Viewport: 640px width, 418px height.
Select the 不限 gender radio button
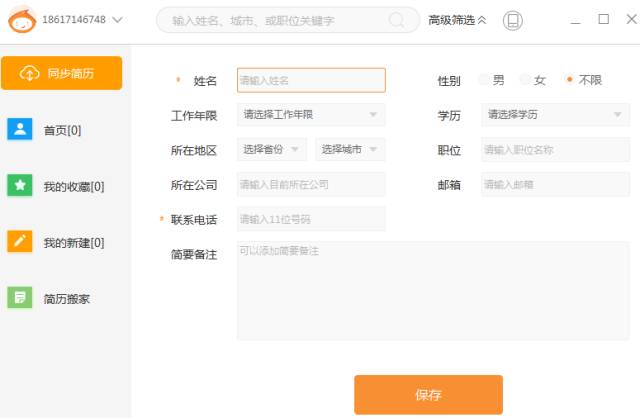pos(569,80)
